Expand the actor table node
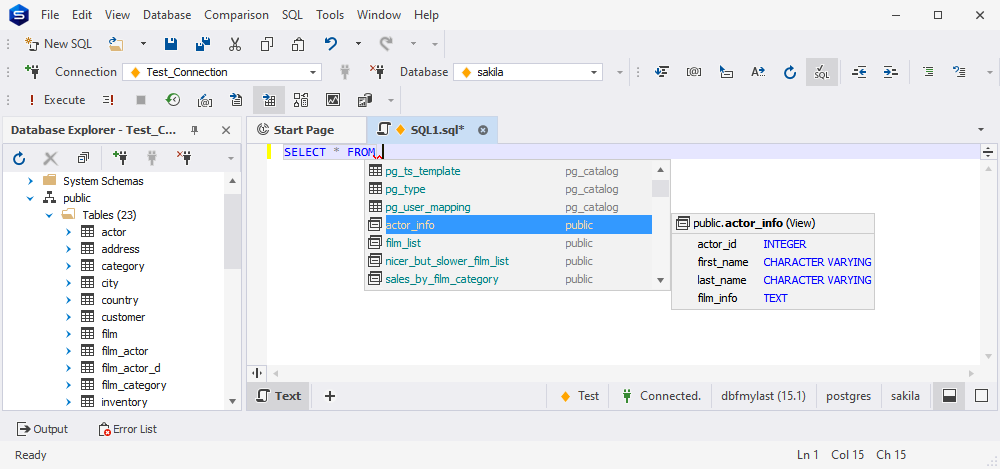The height and width of the screenshot is (469, 1000). point(68,232)
